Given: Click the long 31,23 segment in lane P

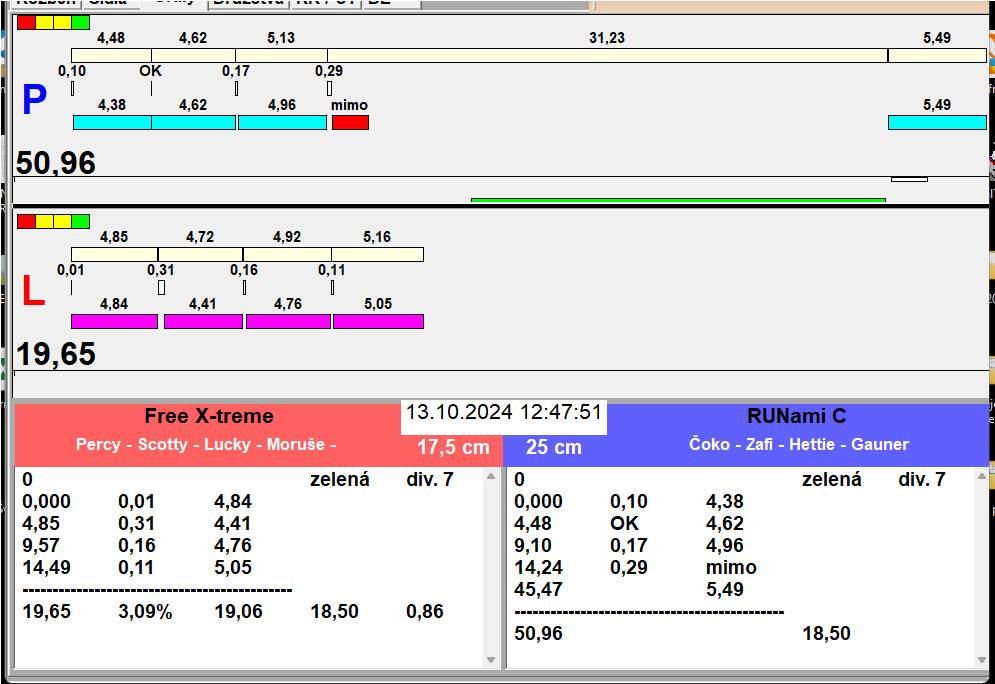Looking at the screenshot, I should click(x=607, y=55).
